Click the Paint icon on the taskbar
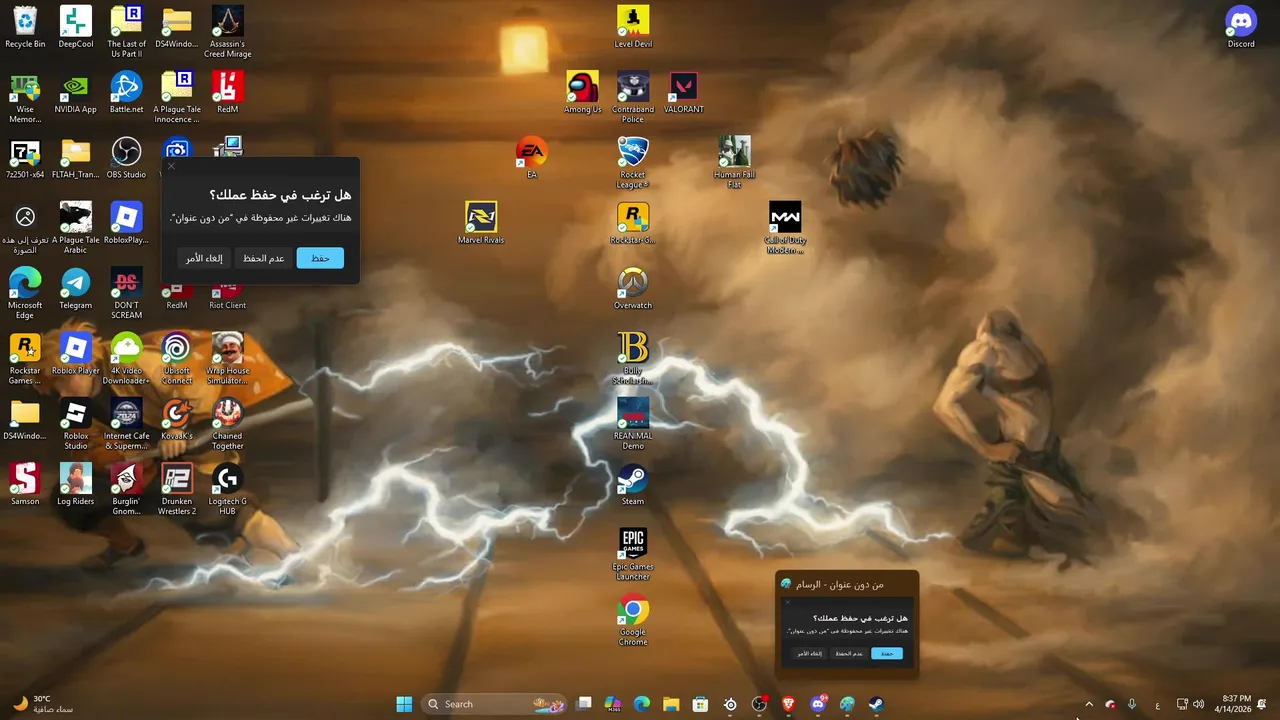 (847, 704)
